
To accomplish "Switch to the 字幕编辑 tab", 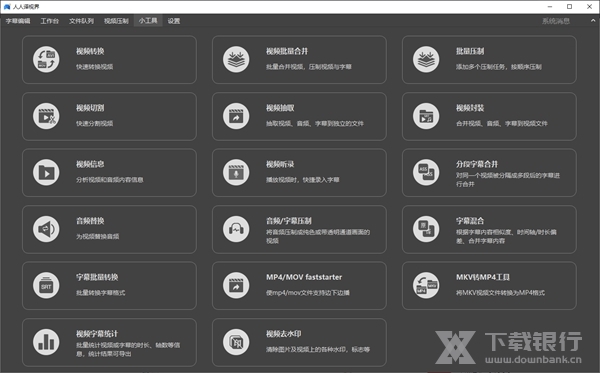I will [18, 21].
